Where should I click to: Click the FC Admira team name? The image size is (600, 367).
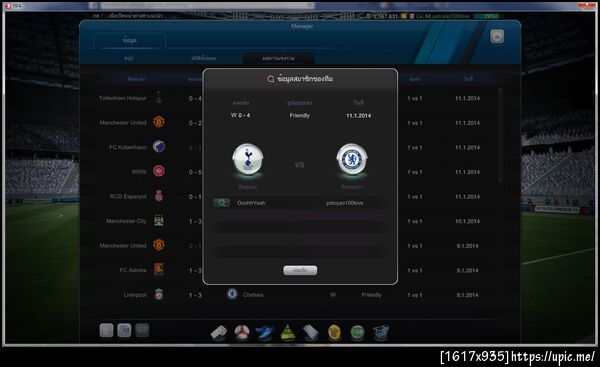tap(133, 270)
